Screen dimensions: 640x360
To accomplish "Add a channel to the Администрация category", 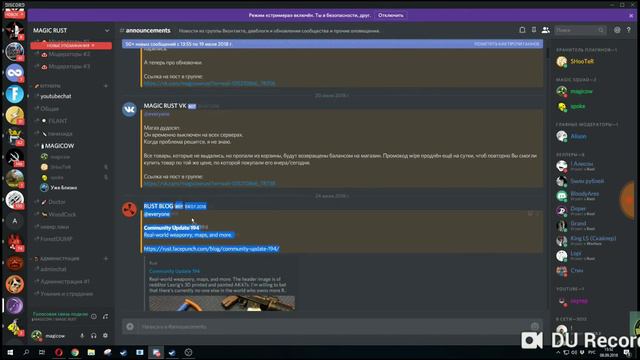I will coord(106,258).
